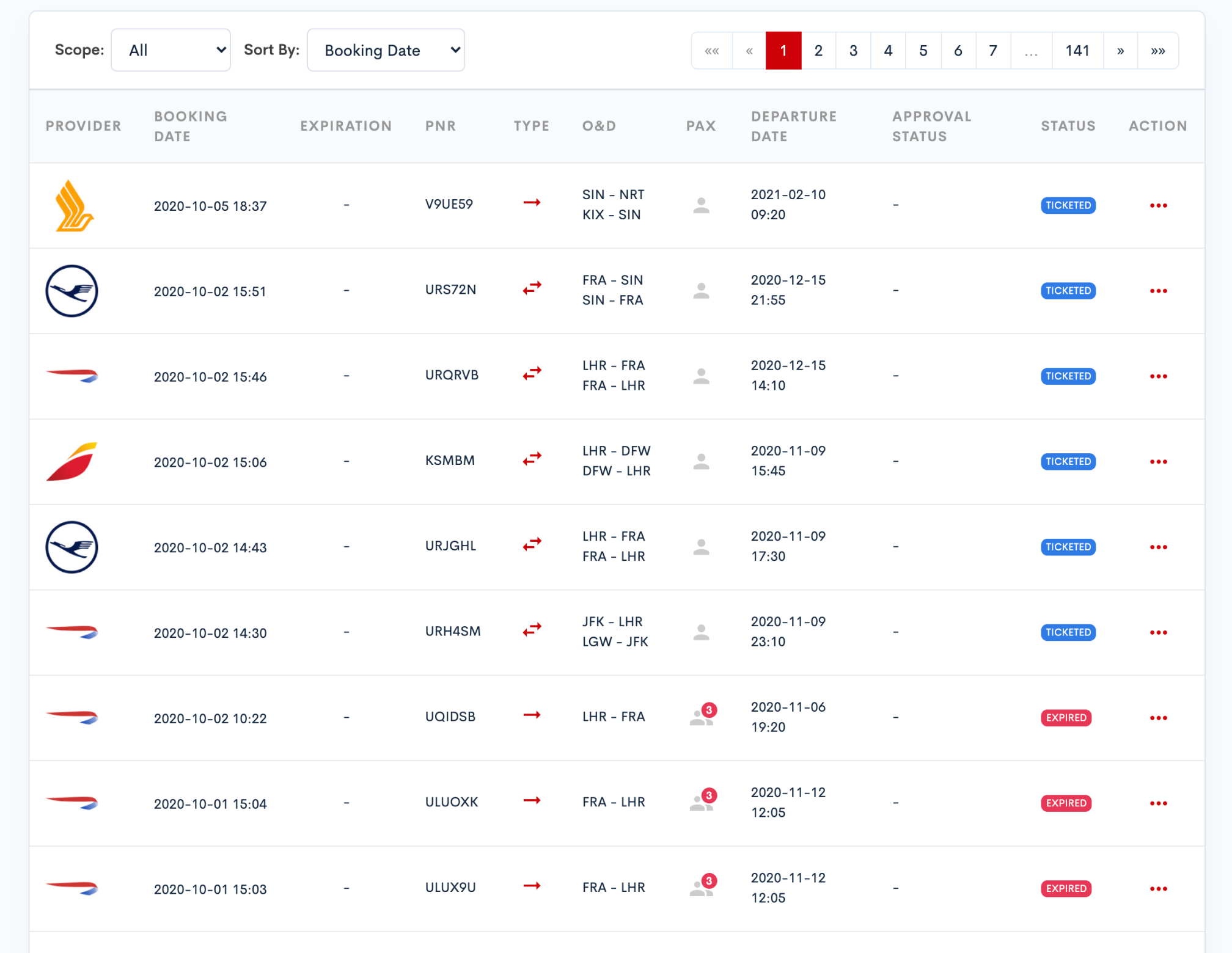
Task: Go to next page arrow
Action: [1120, 51]
